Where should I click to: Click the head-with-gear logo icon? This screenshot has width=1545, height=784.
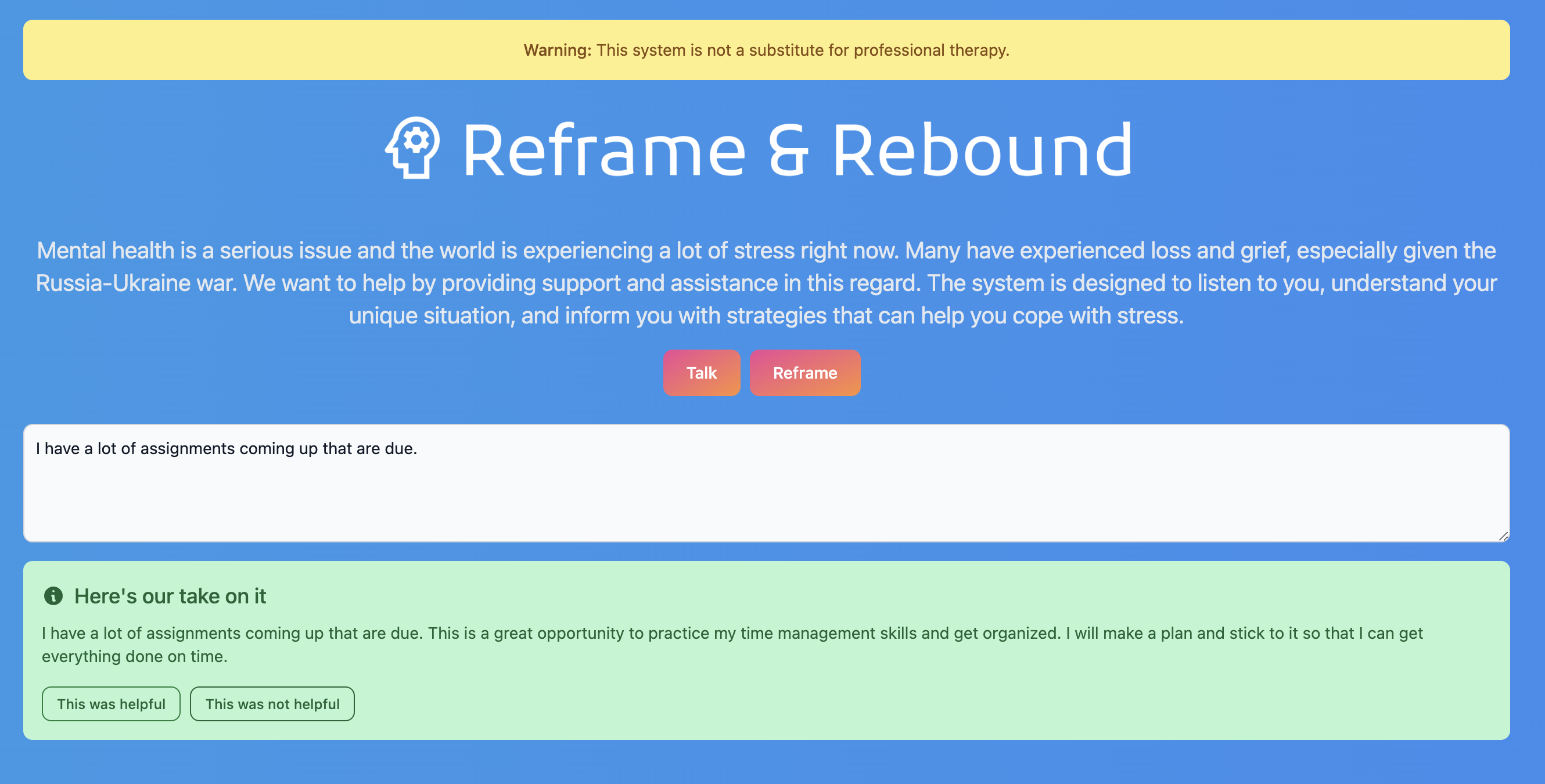pyautogui.click(x=412, y=148)
